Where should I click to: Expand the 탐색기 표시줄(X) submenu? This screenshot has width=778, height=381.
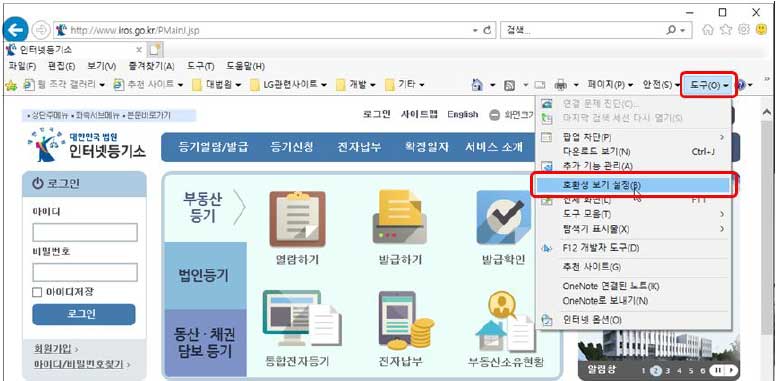[721, 229]
